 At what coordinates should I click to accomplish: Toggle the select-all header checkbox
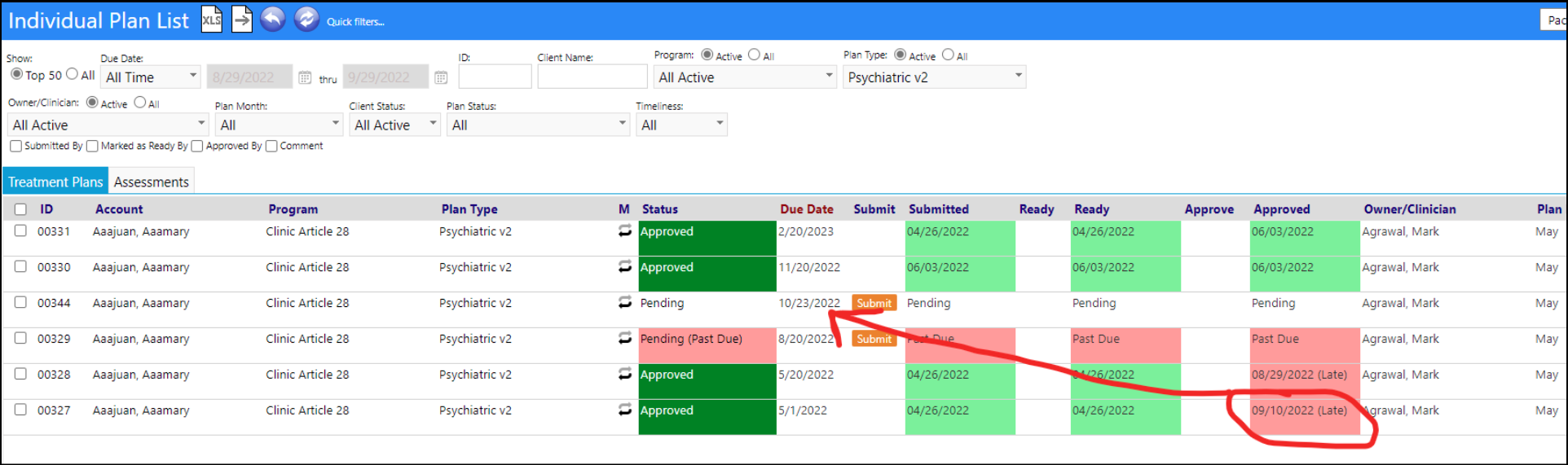20,209
